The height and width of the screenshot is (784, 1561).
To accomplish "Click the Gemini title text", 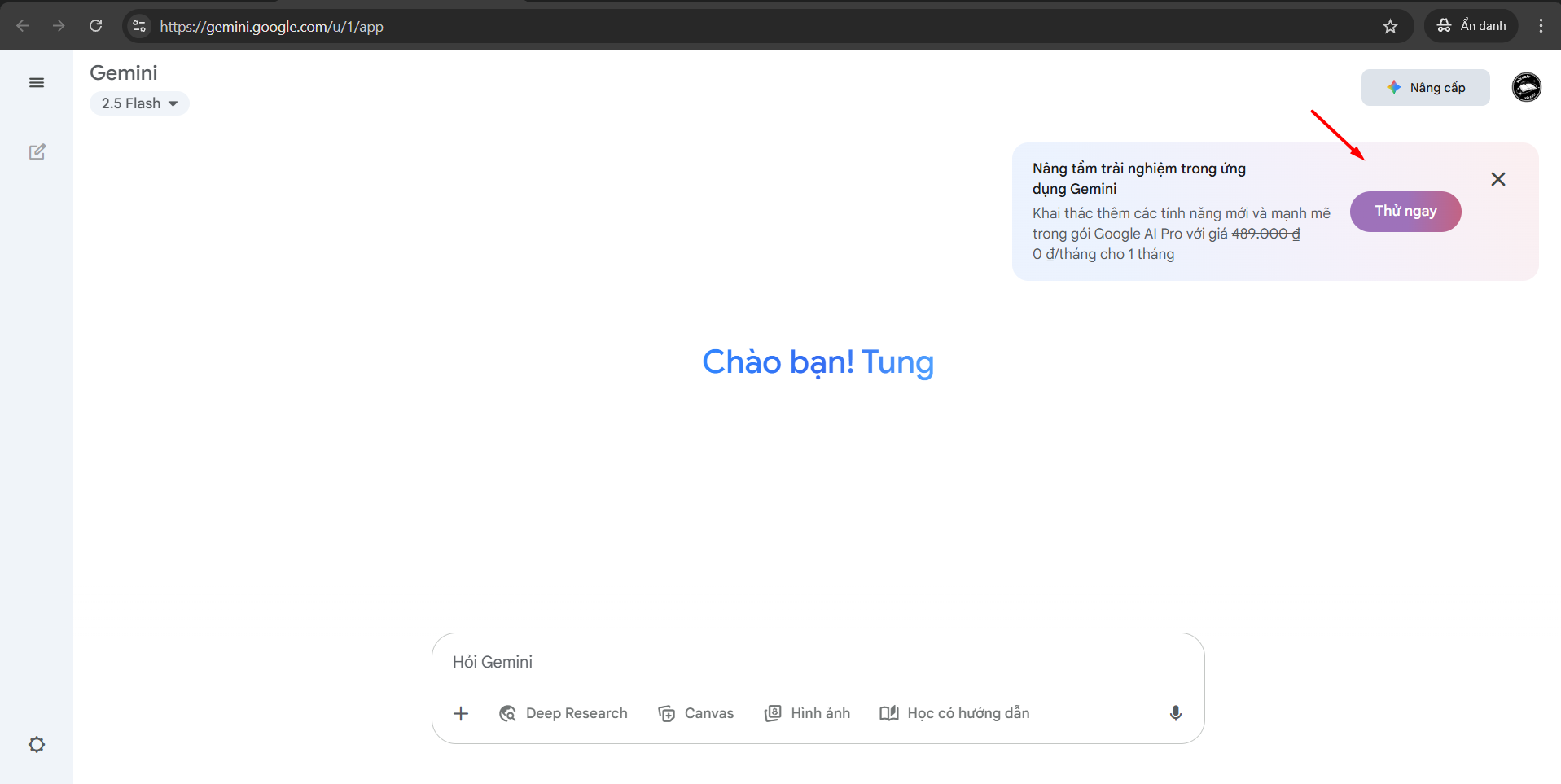I will coord(124,73).
